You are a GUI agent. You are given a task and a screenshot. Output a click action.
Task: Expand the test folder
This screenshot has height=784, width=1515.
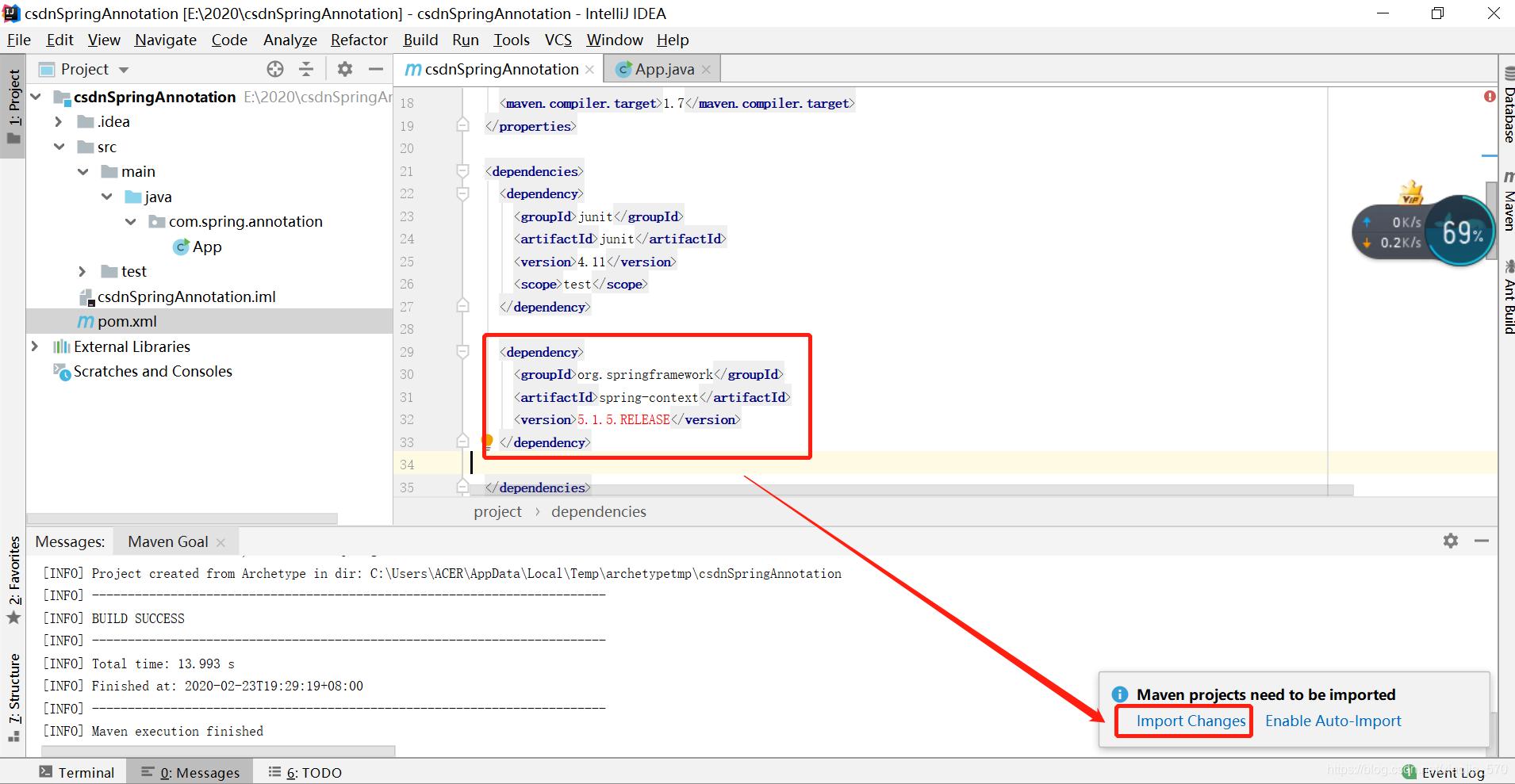[82, 271]
